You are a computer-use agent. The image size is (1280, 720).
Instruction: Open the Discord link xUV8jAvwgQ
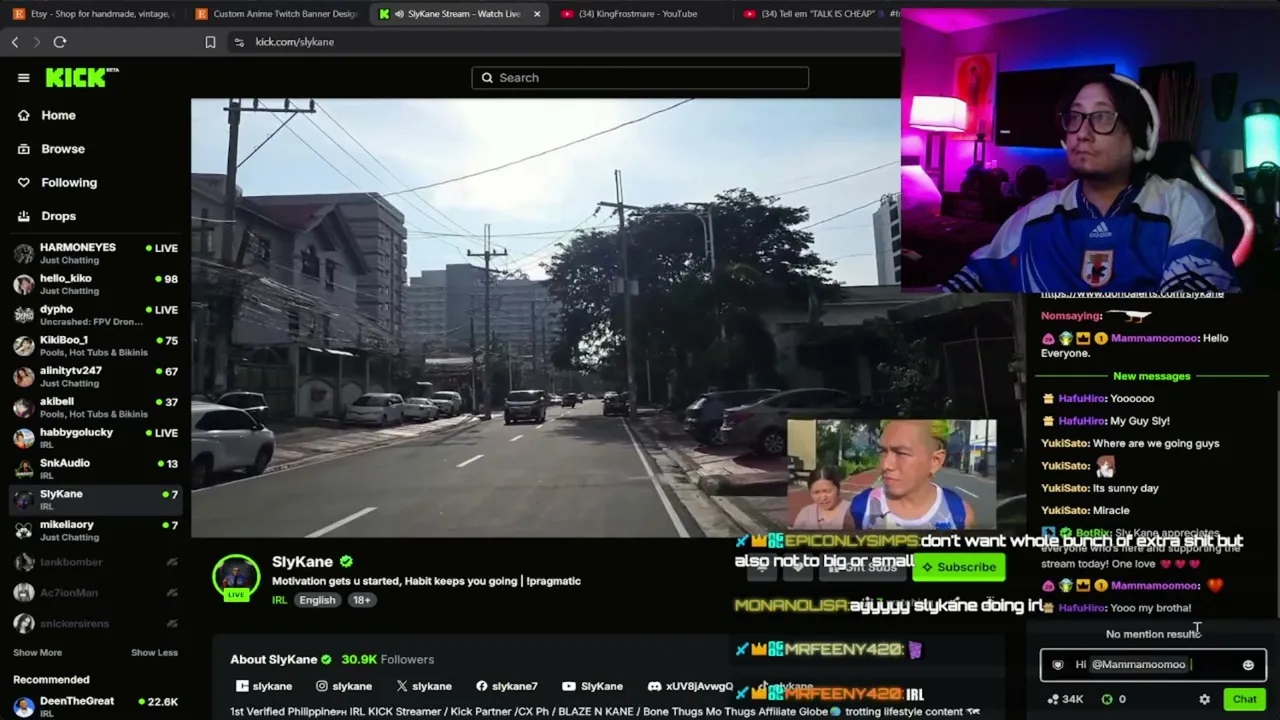(690, 686)
